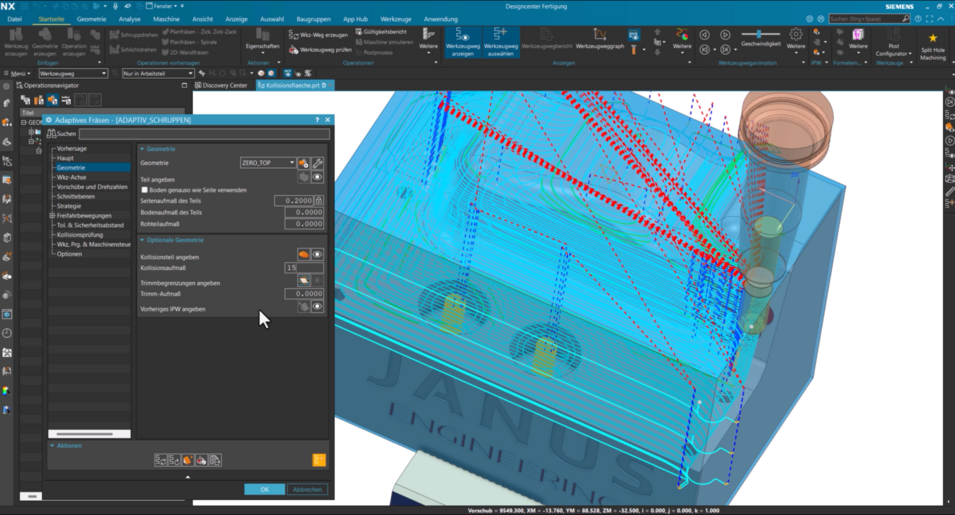The width and height of the screenshot is (955, 515).
Task: Click the Abbrechen button
Action: pos(308,489)
